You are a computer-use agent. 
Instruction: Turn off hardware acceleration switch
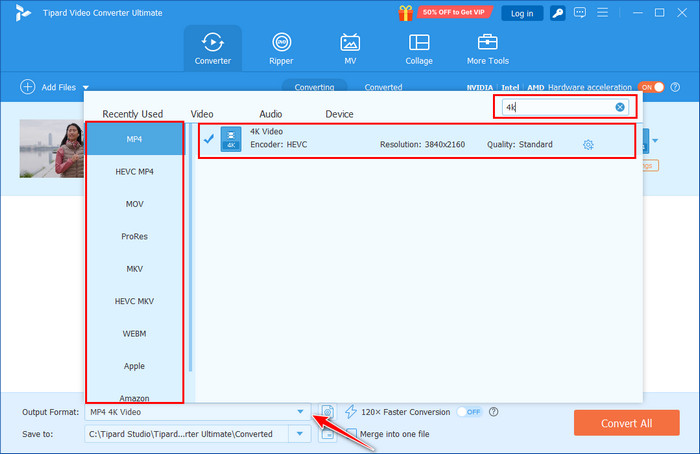point(652,87)
